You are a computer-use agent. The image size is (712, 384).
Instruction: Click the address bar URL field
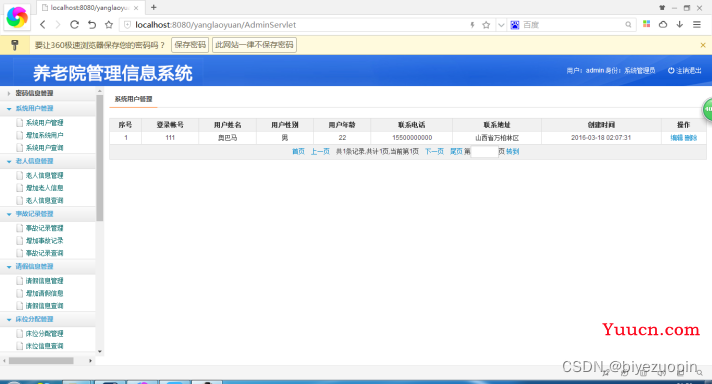click(300, 25)
